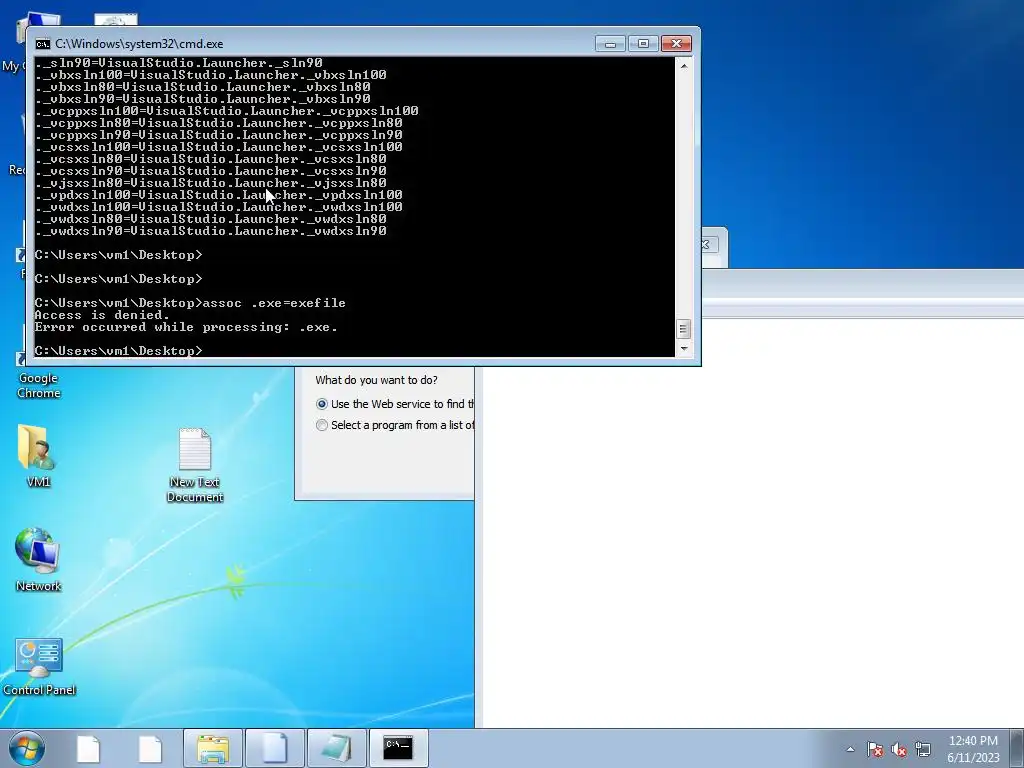Click the cmd.exe window title text
This screenshot has height=768, width=1024.
tap(139, 44)
